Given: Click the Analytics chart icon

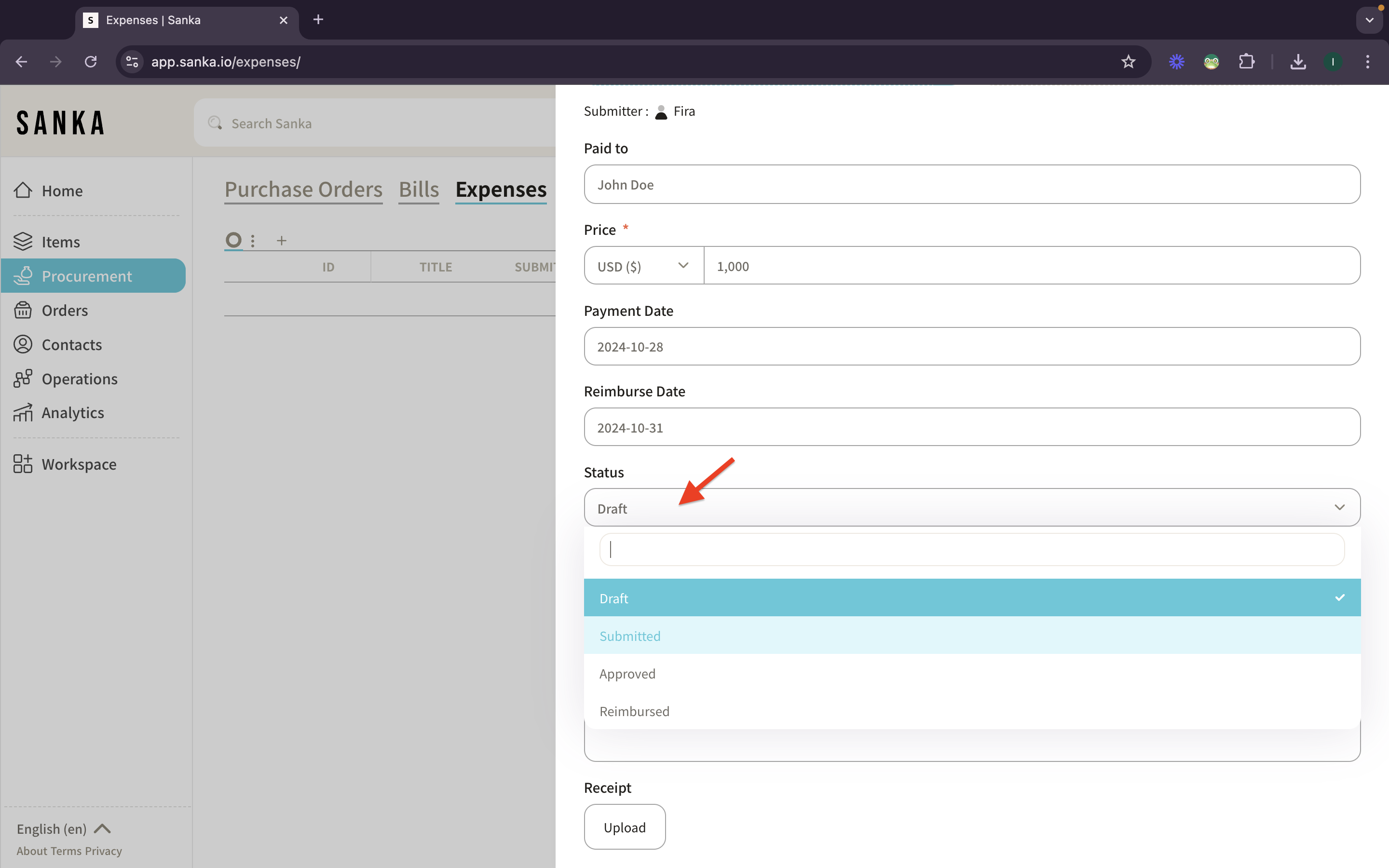Looking at the screenshot, I should 23,413.
